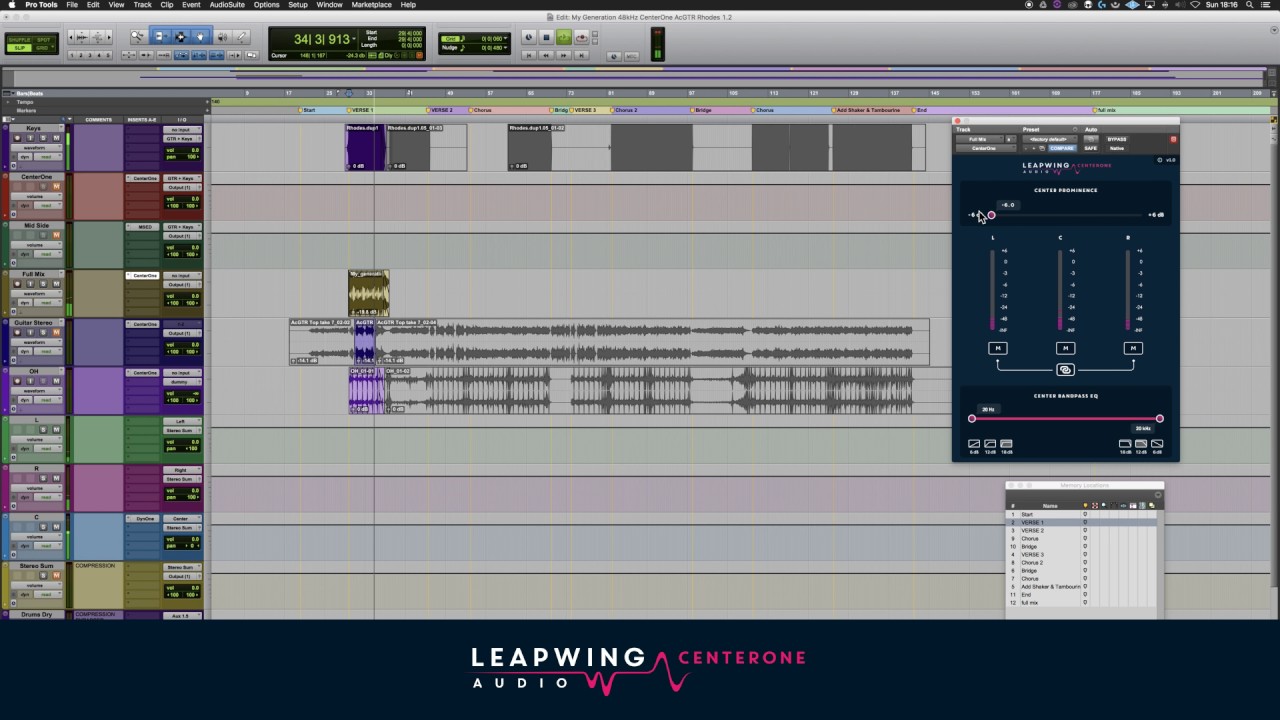Screen dimensions: 1280x720
Task: Record-enable the Keys track
Action: tap(17, 138)
